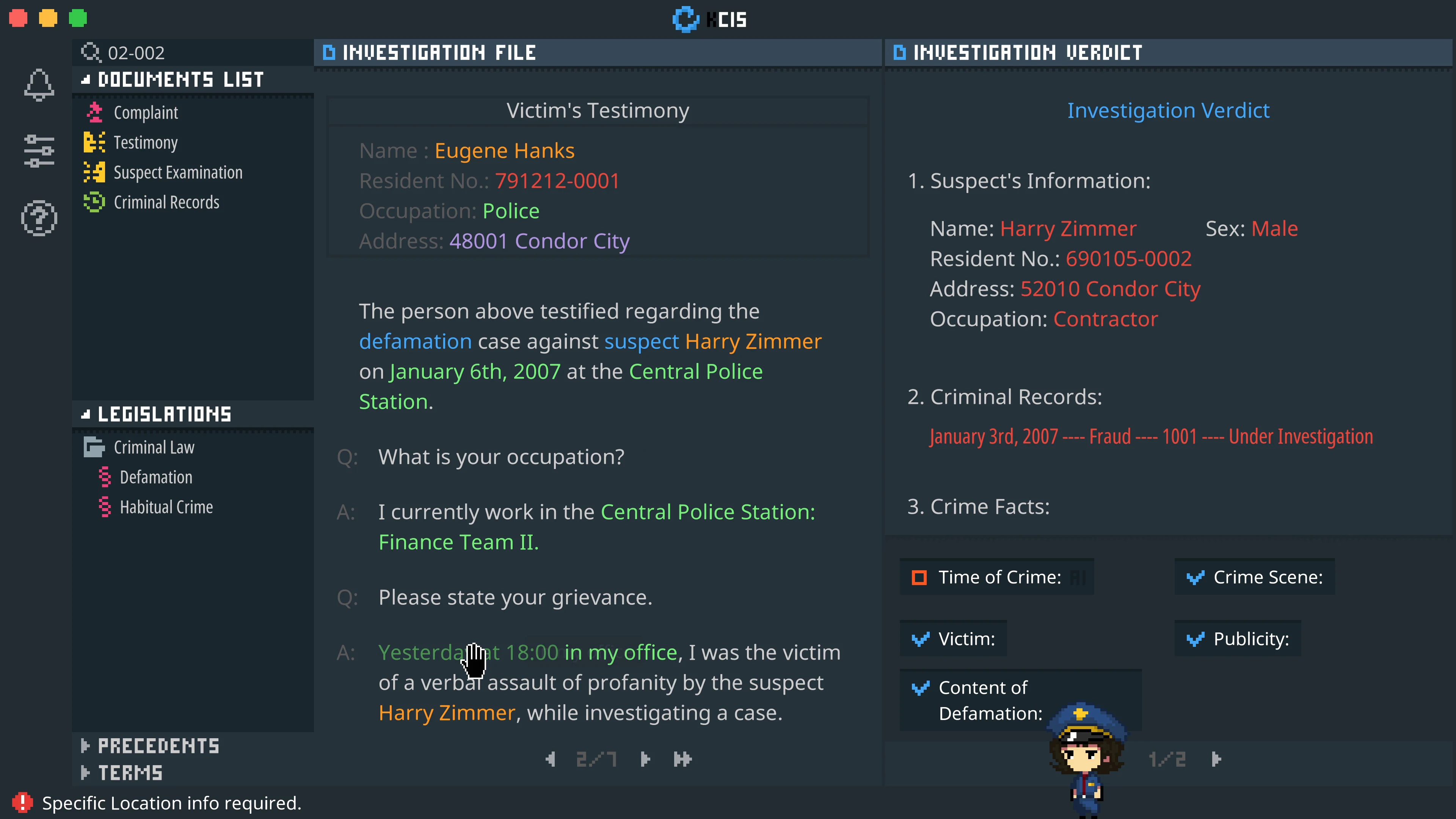
Task: Toggle the Crime Scene checkbox
Action: tap(1195, 577)
